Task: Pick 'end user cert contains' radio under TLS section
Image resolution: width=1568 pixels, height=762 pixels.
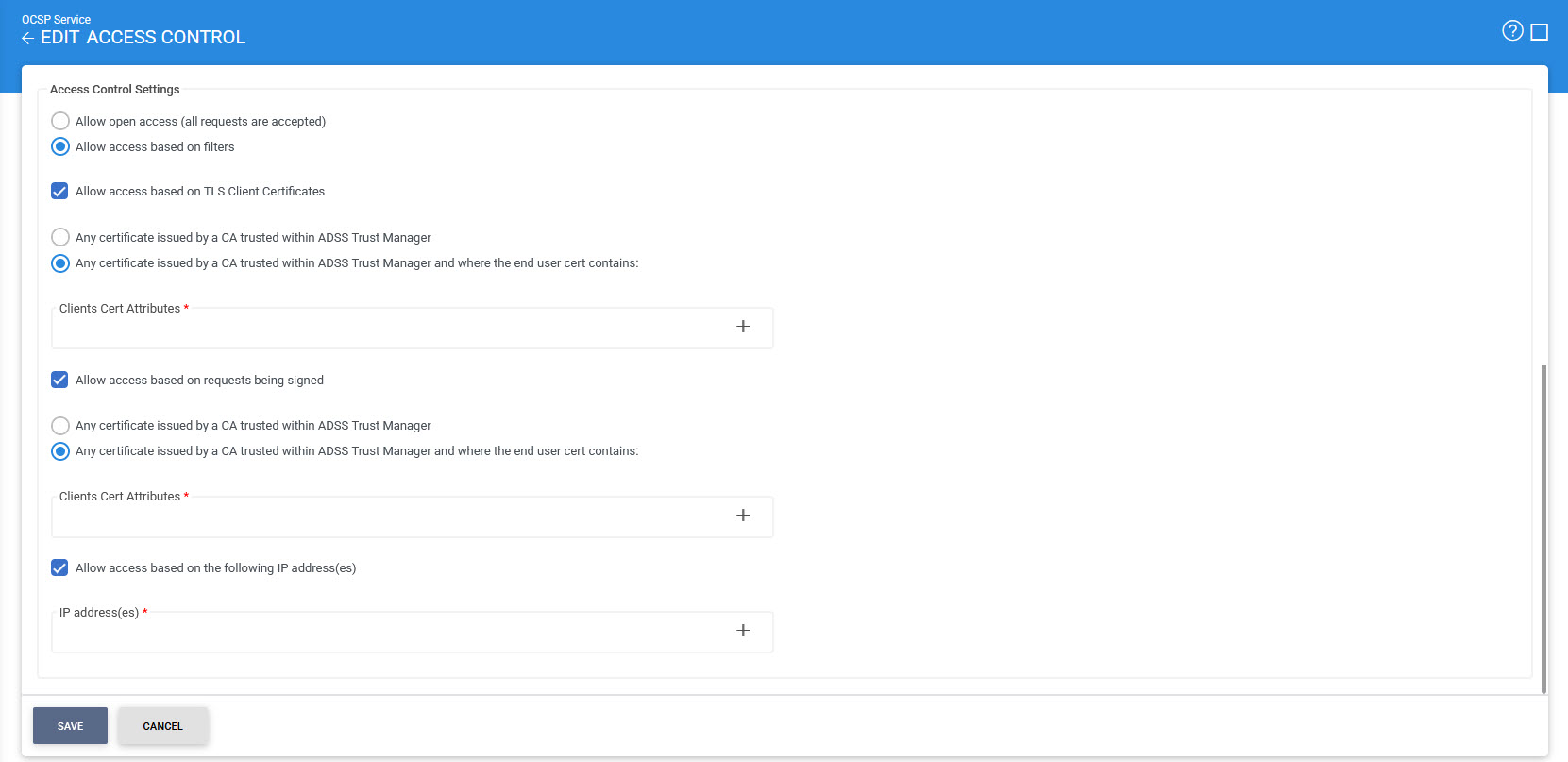Action: [60, 262]
